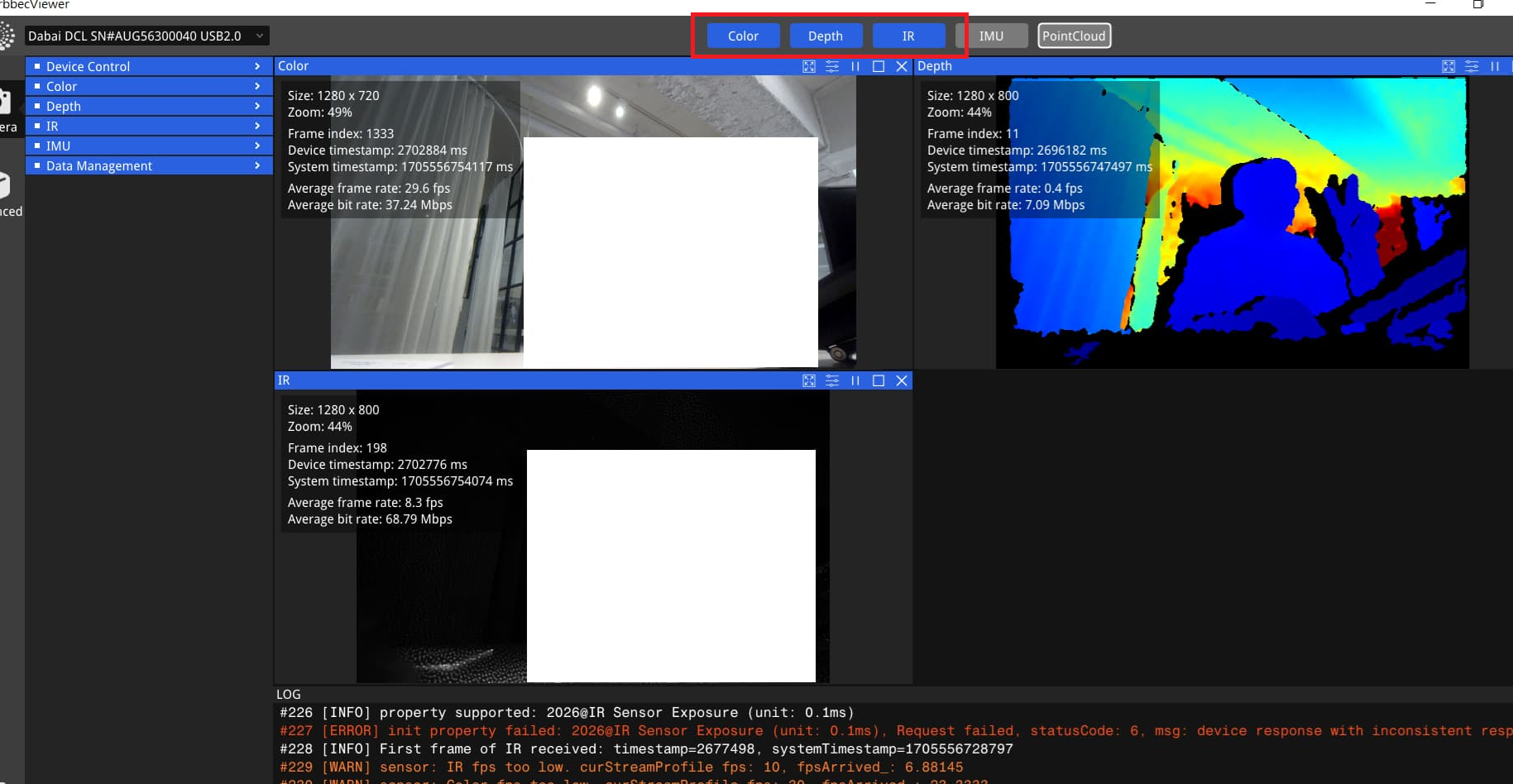Image resolution: width=1513 pixels, height=784 pixels.
Task: Maximize the Color stream panel
Action: pyautogui.click(x=879, y=66)
